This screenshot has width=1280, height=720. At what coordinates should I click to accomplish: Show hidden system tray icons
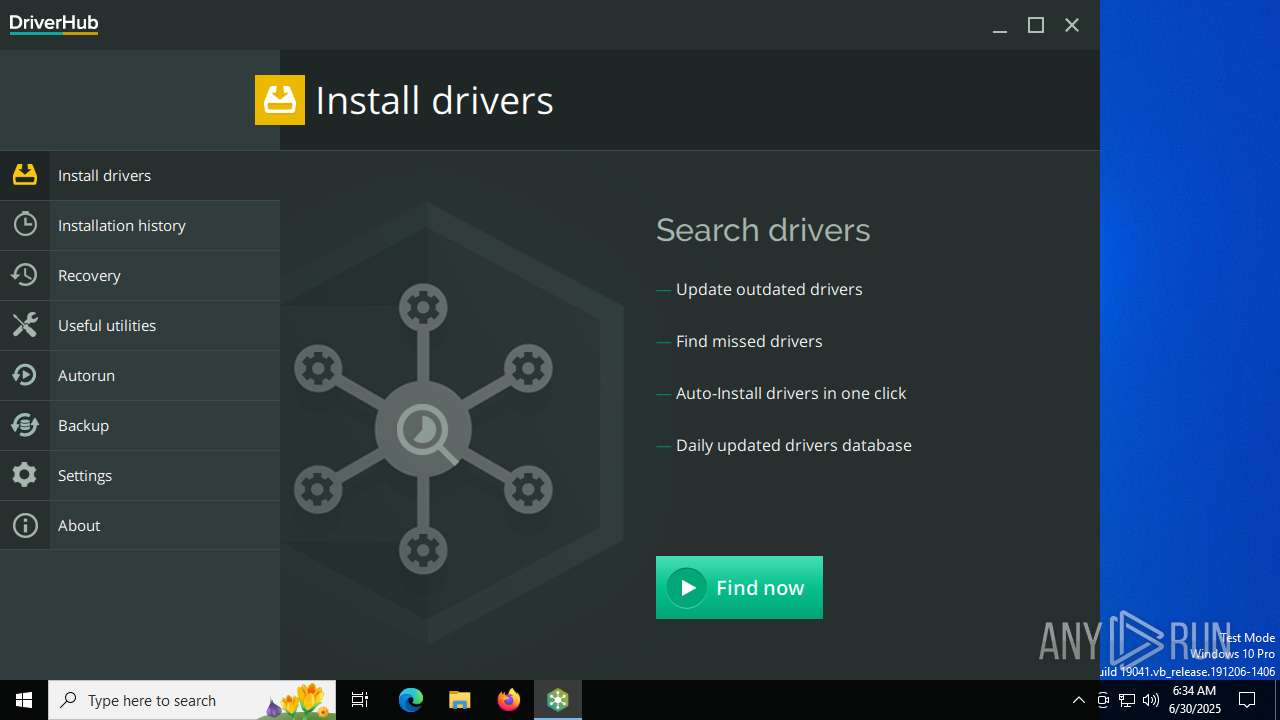point(1078,700)
